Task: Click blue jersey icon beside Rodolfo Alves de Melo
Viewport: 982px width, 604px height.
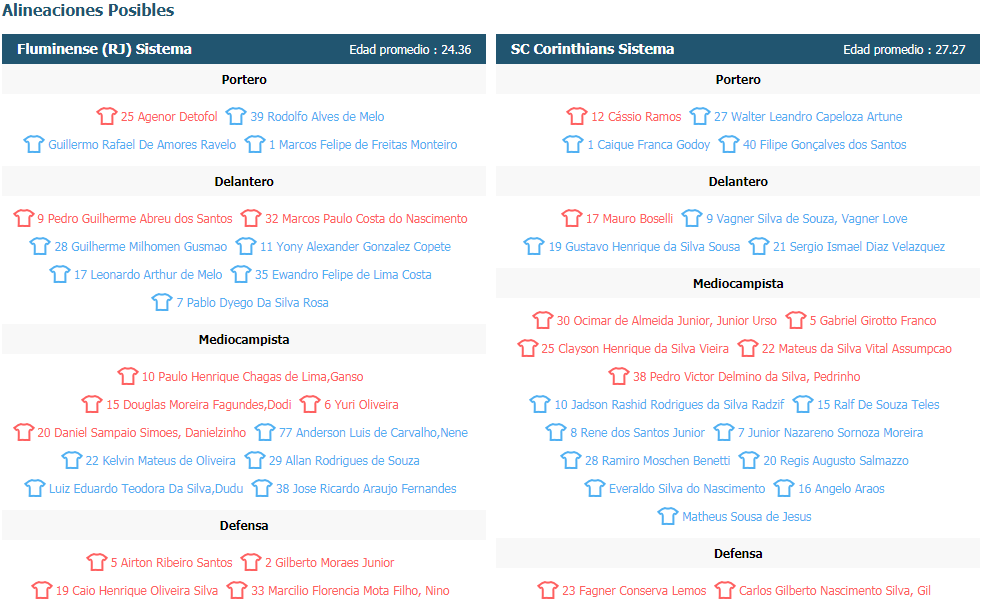Action: coord(236,117)
